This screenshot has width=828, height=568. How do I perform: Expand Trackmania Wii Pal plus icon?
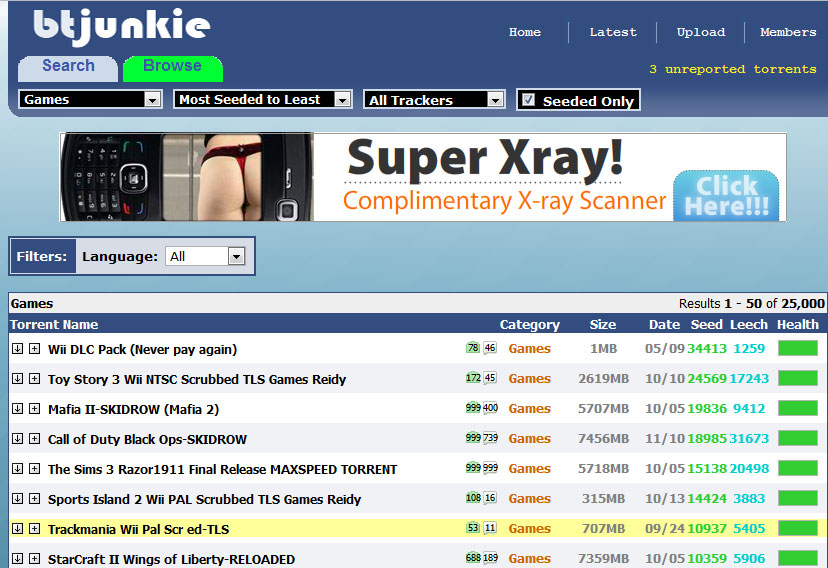(x=34, y=528)
